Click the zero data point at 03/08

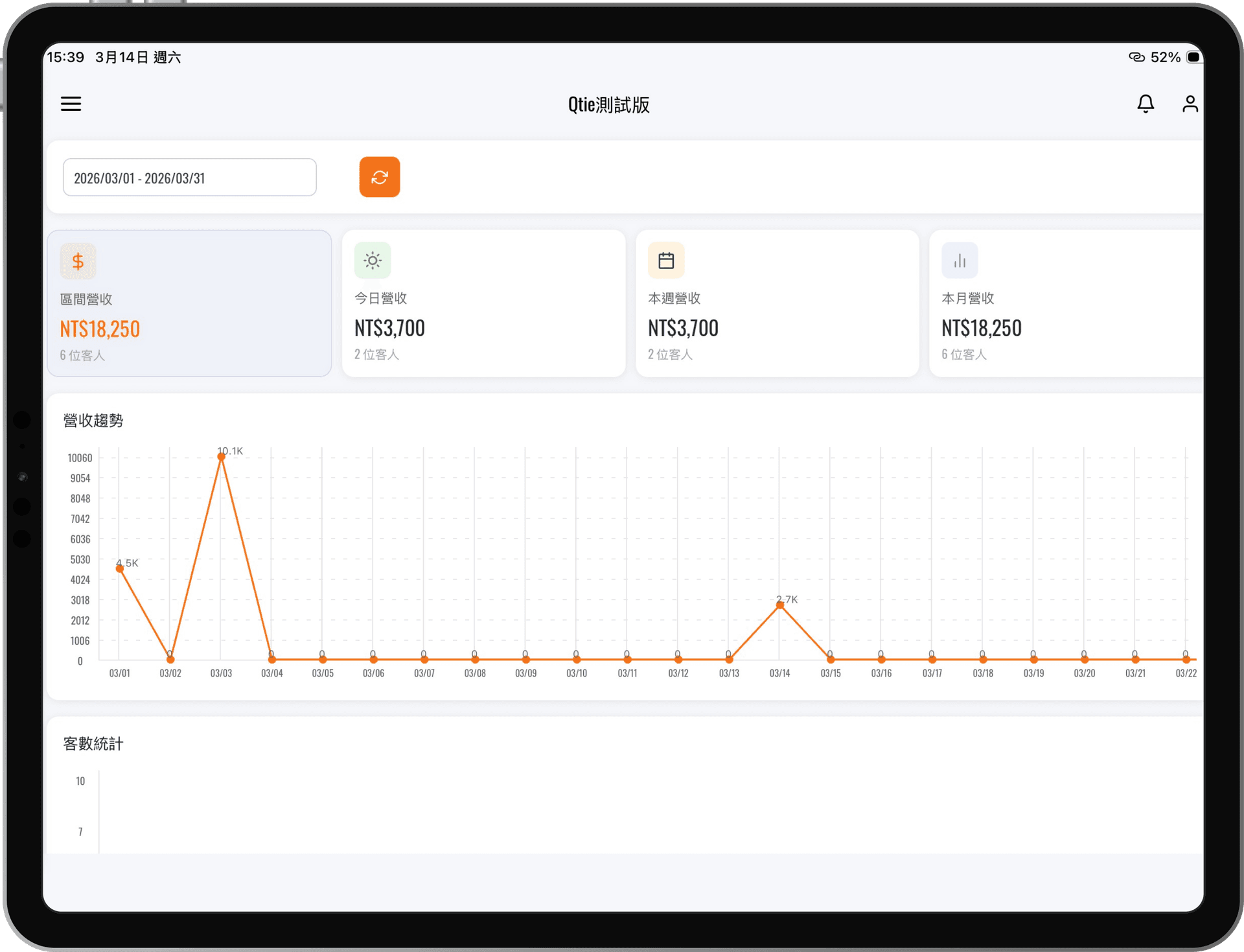(x=476, y=659)
